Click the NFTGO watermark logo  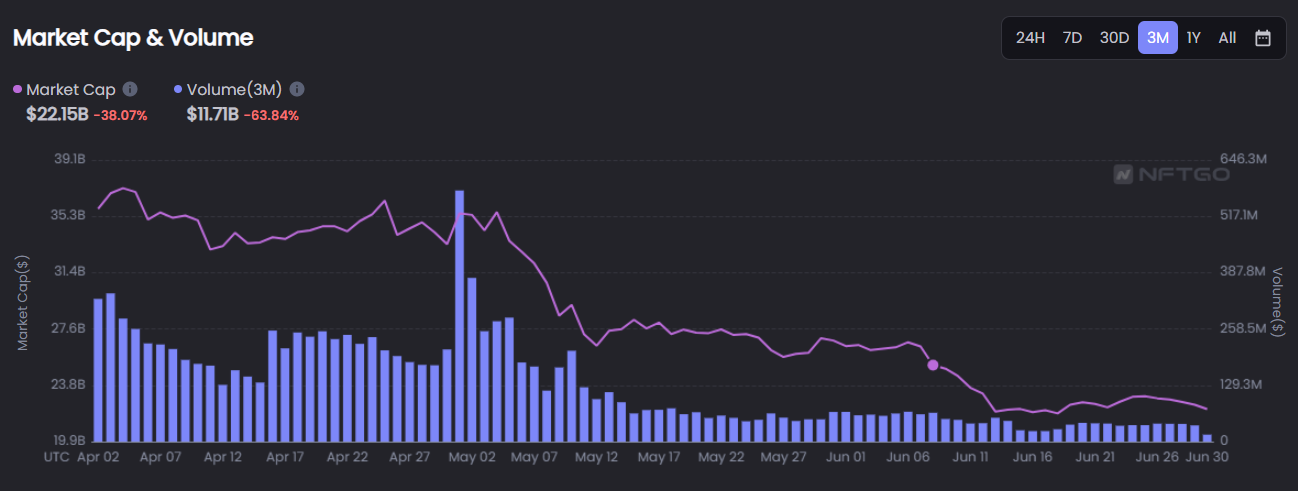(1171, 174)
